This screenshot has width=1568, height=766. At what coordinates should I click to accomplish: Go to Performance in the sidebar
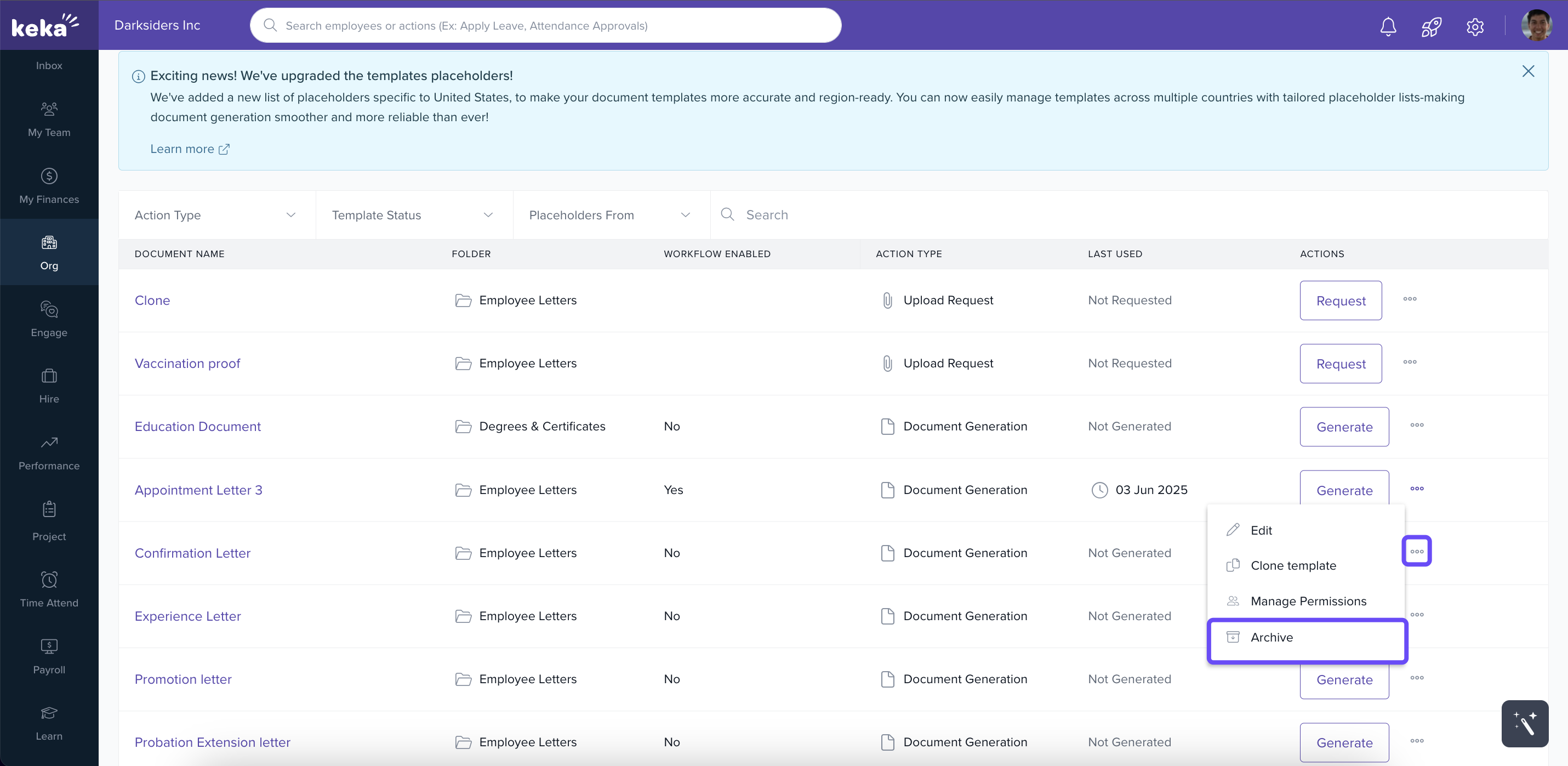[49, 452]
